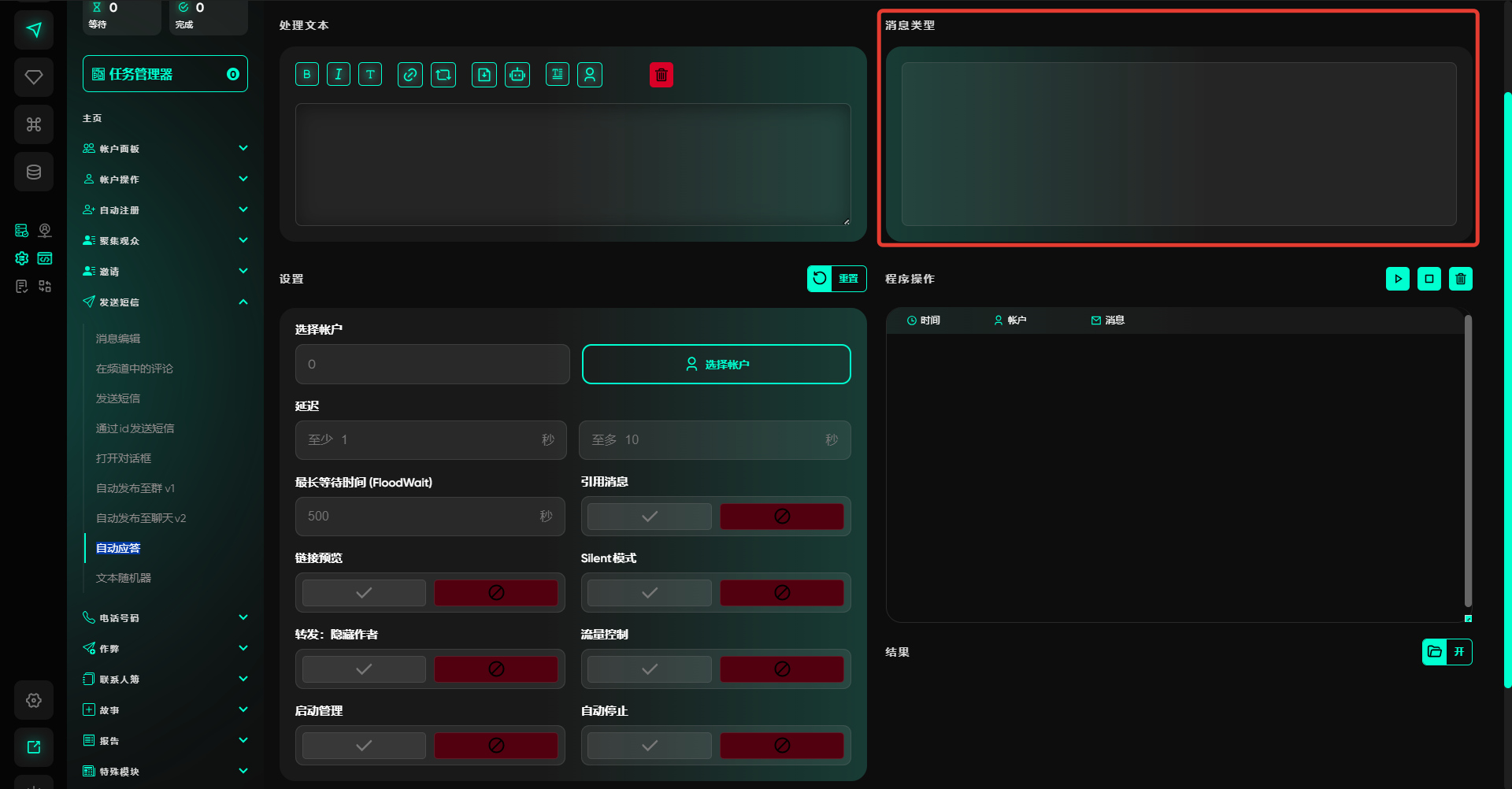Image resolution: width=1512 pixels, height=789 pixels.
Task: Click the stop square icon in 程序操作
Action: [x=1429, y=279]
